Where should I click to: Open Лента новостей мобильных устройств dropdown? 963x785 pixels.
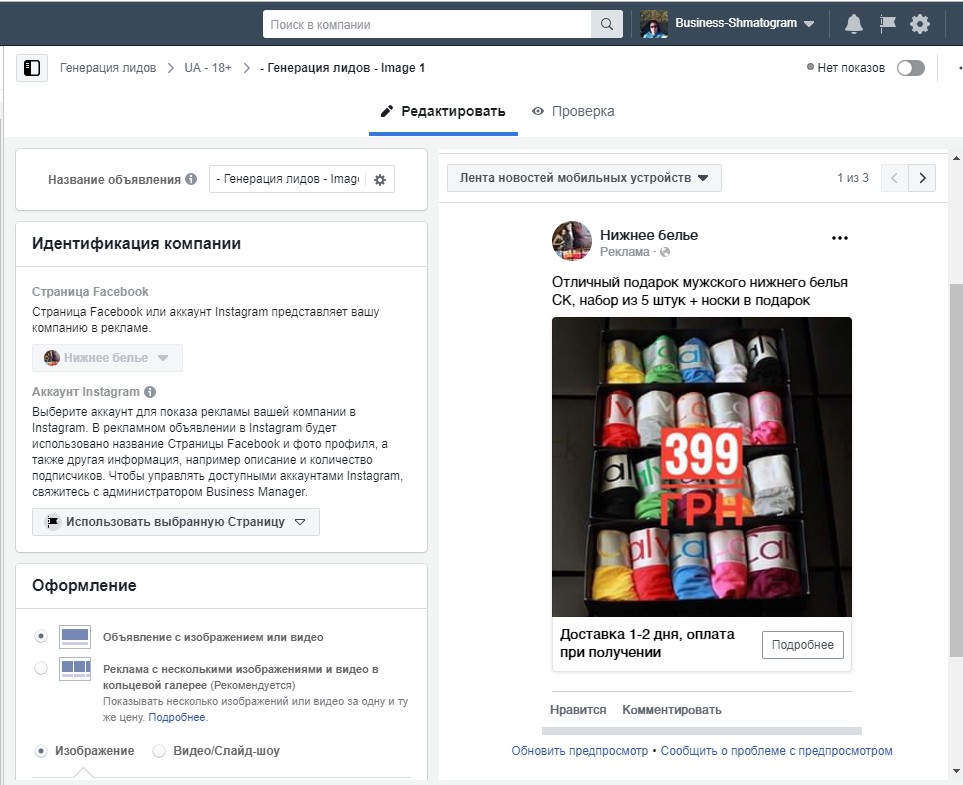[x=584, y=178]
